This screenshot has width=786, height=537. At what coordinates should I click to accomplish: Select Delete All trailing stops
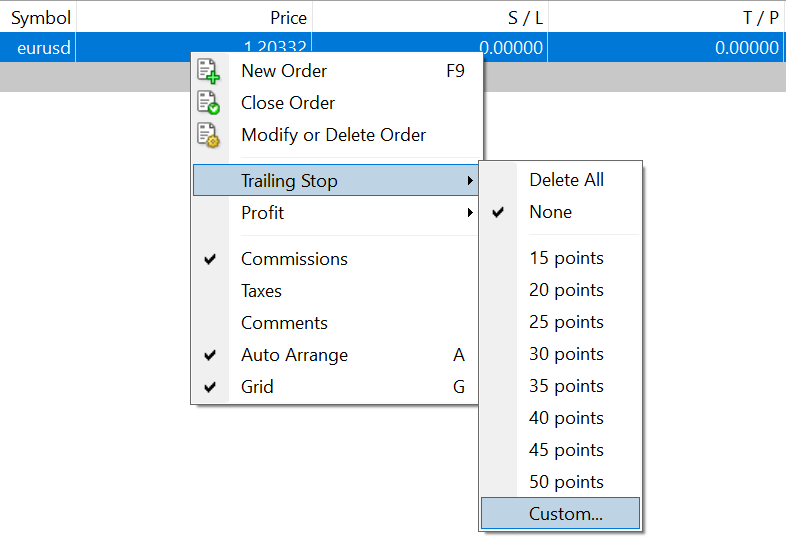pos(560,180)
